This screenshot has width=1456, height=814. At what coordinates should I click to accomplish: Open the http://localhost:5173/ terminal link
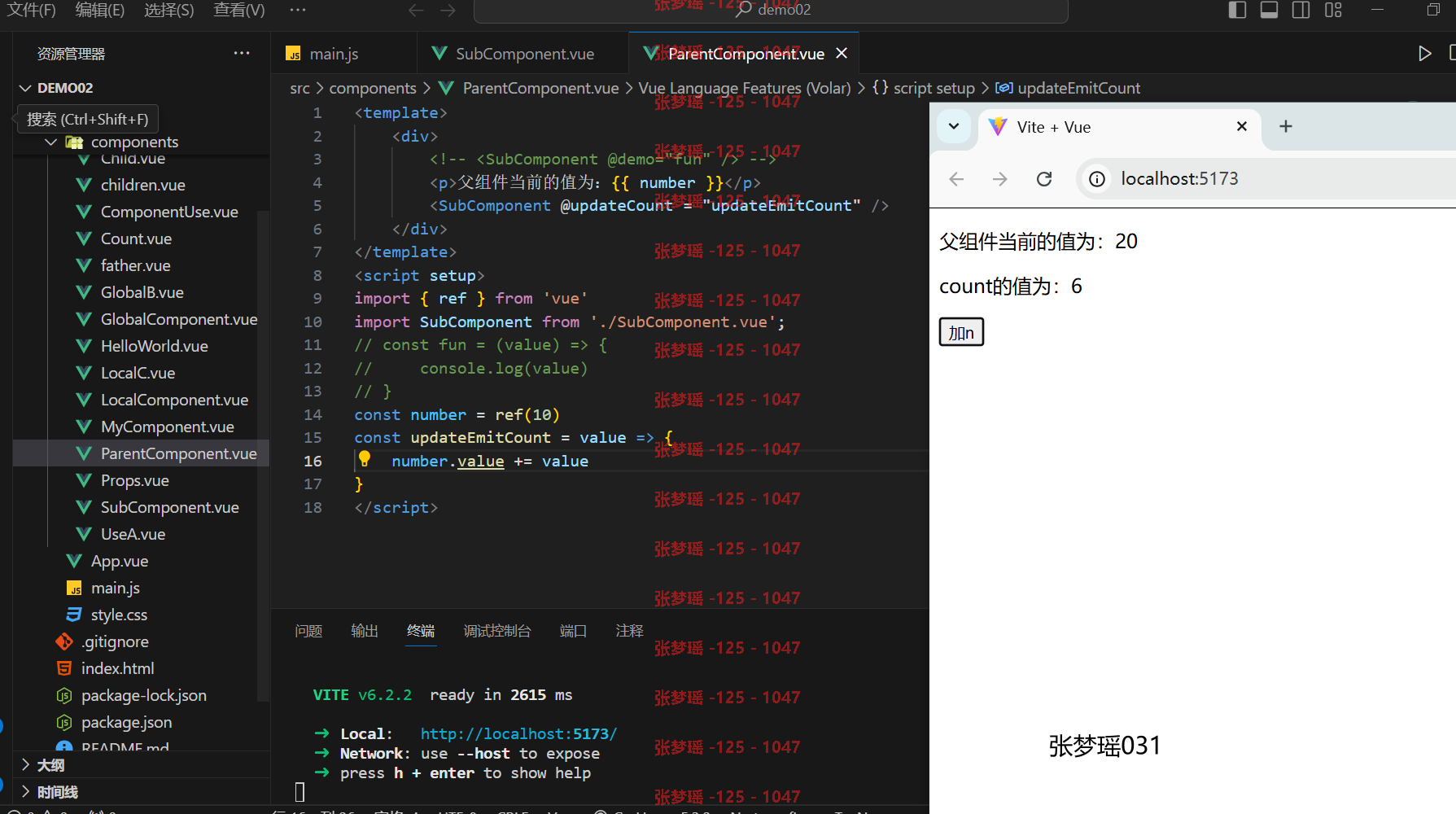click(x=518, y=733)
